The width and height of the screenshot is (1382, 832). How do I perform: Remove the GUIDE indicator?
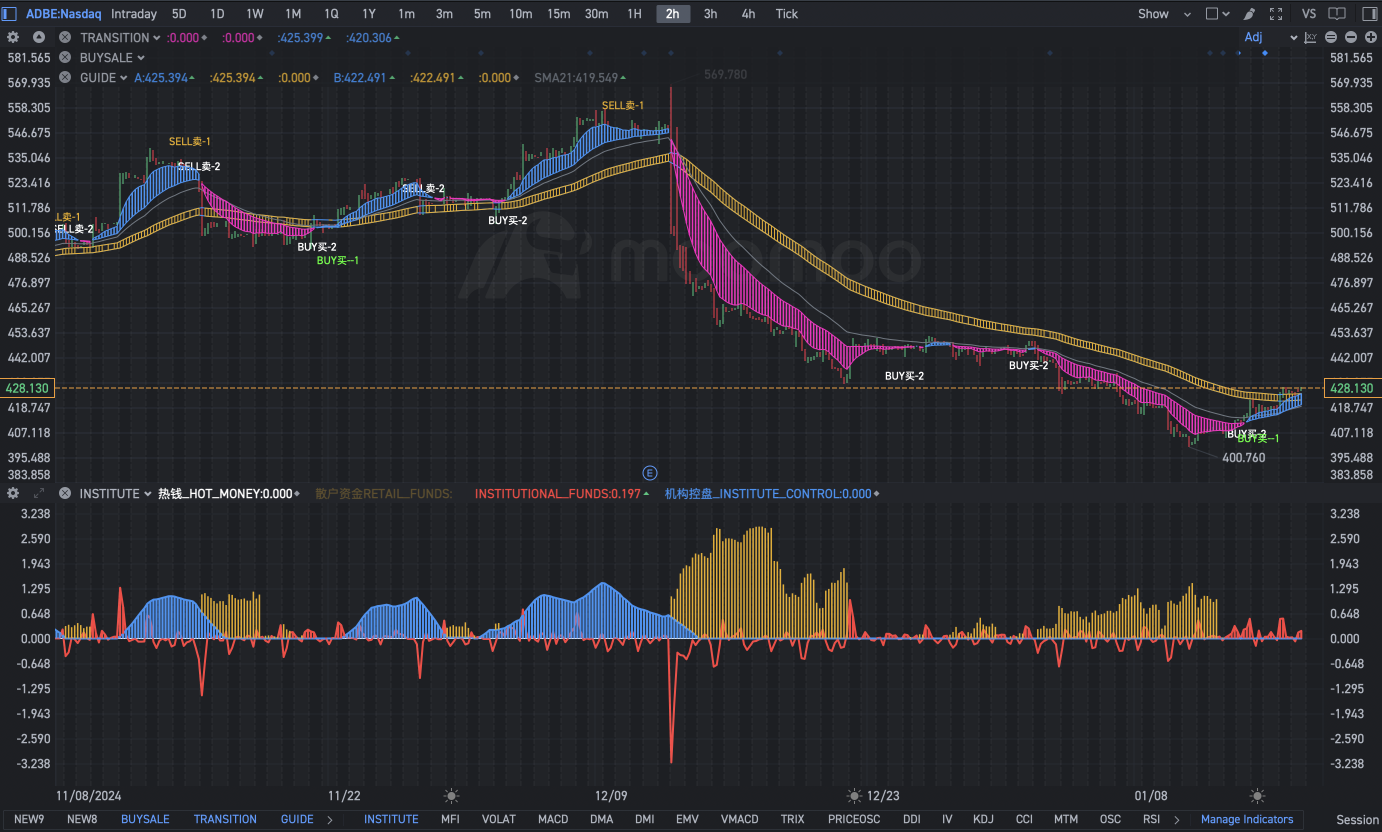tap(64, 77)
